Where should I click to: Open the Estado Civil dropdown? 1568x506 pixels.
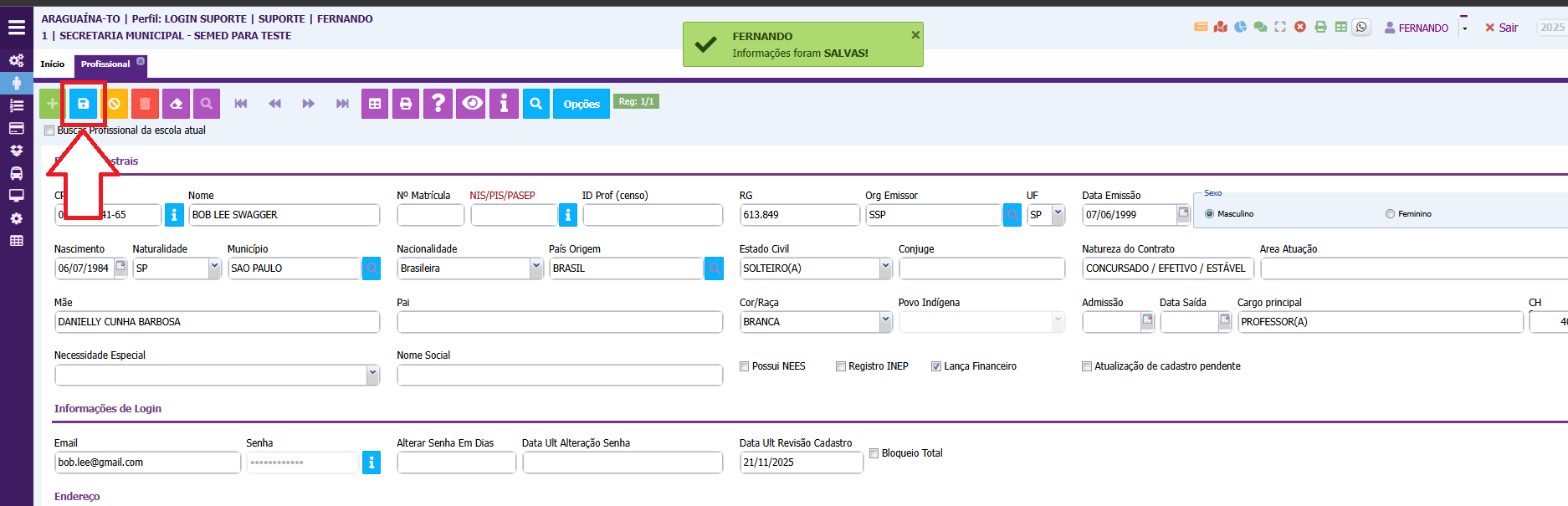(885, 268)
